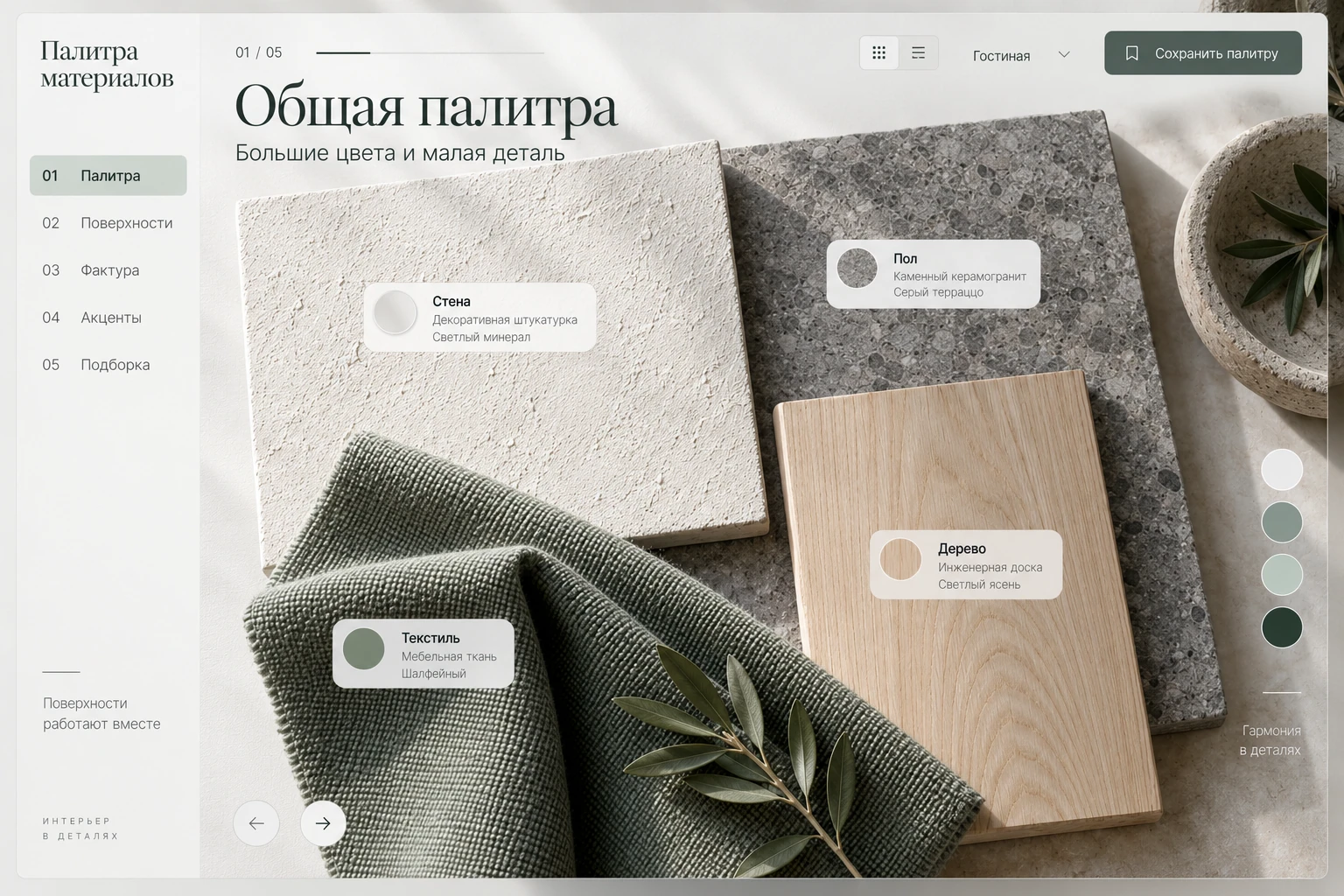Click the Дерево light ash swatch circle
Screen dimensions: 1344x896
(x=900, y=560)
